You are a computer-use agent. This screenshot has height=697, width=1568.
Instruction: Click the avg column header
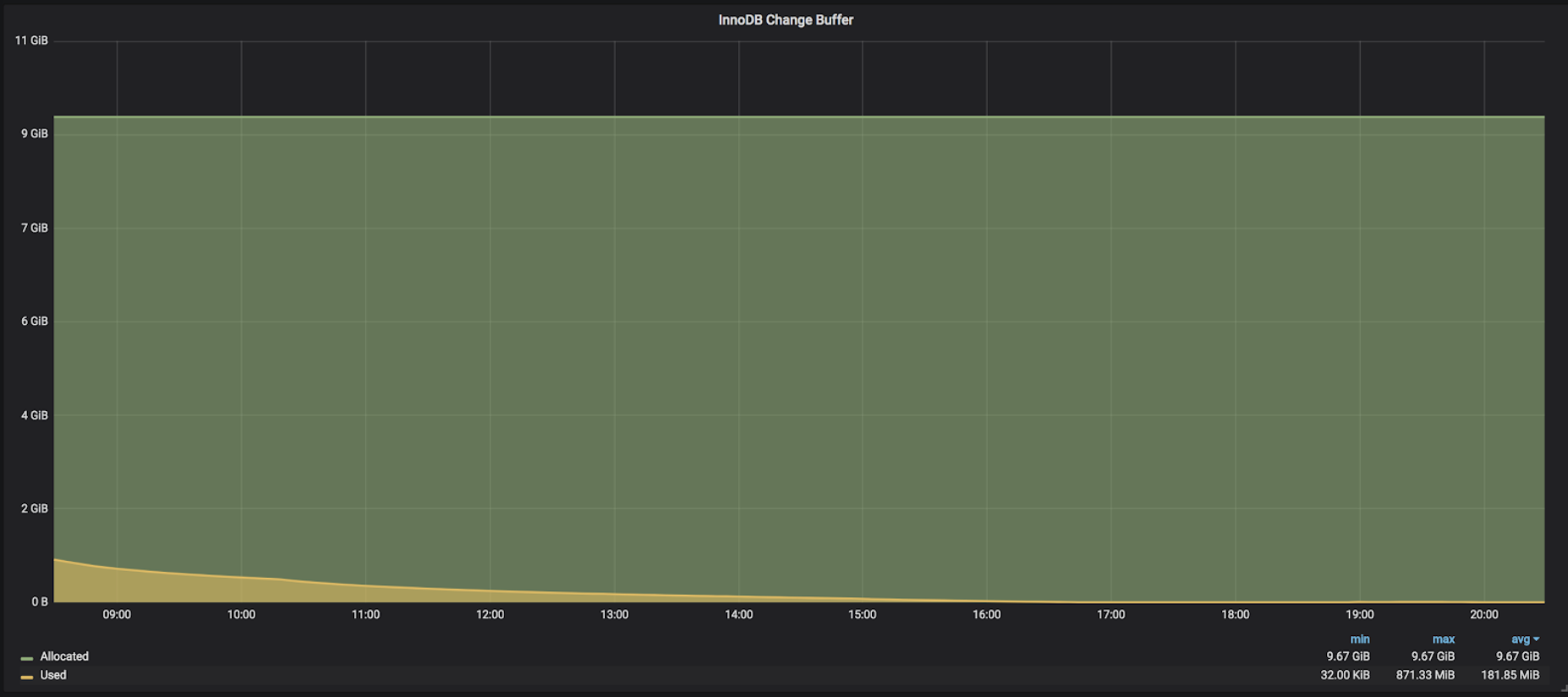click(1520, 639)
